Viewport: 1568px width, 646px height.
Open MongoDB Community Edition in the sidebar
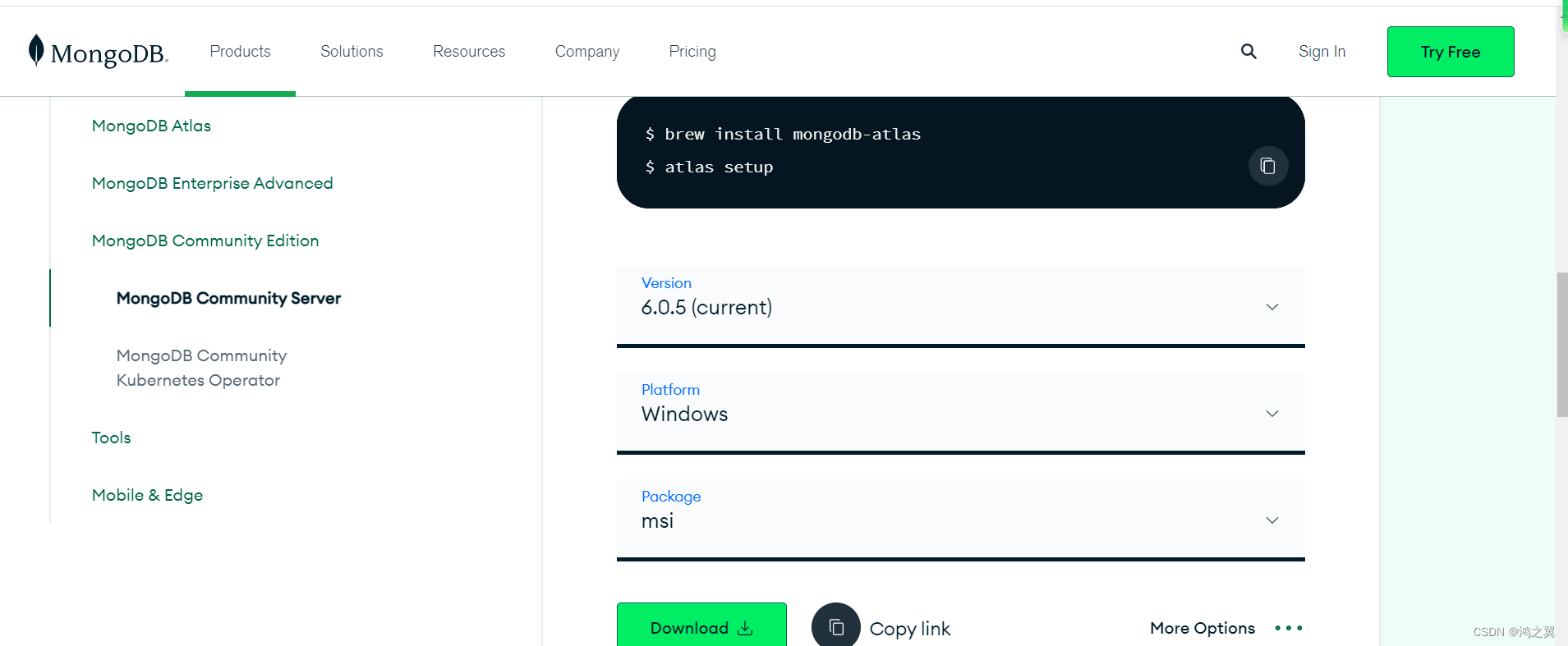[x=205, y=241]
